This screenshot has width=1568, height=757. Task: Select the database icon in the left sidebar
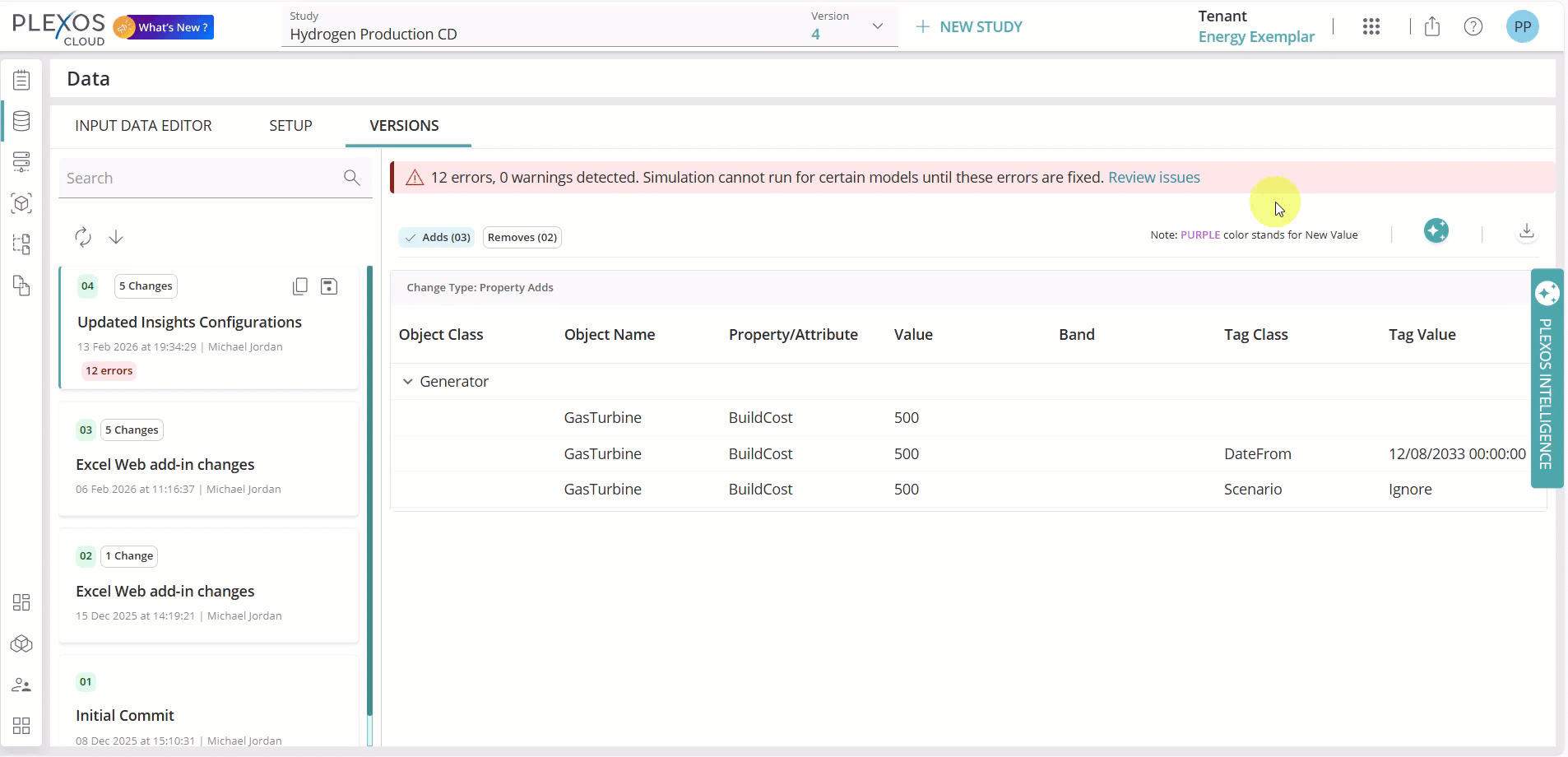pos(21,121)
